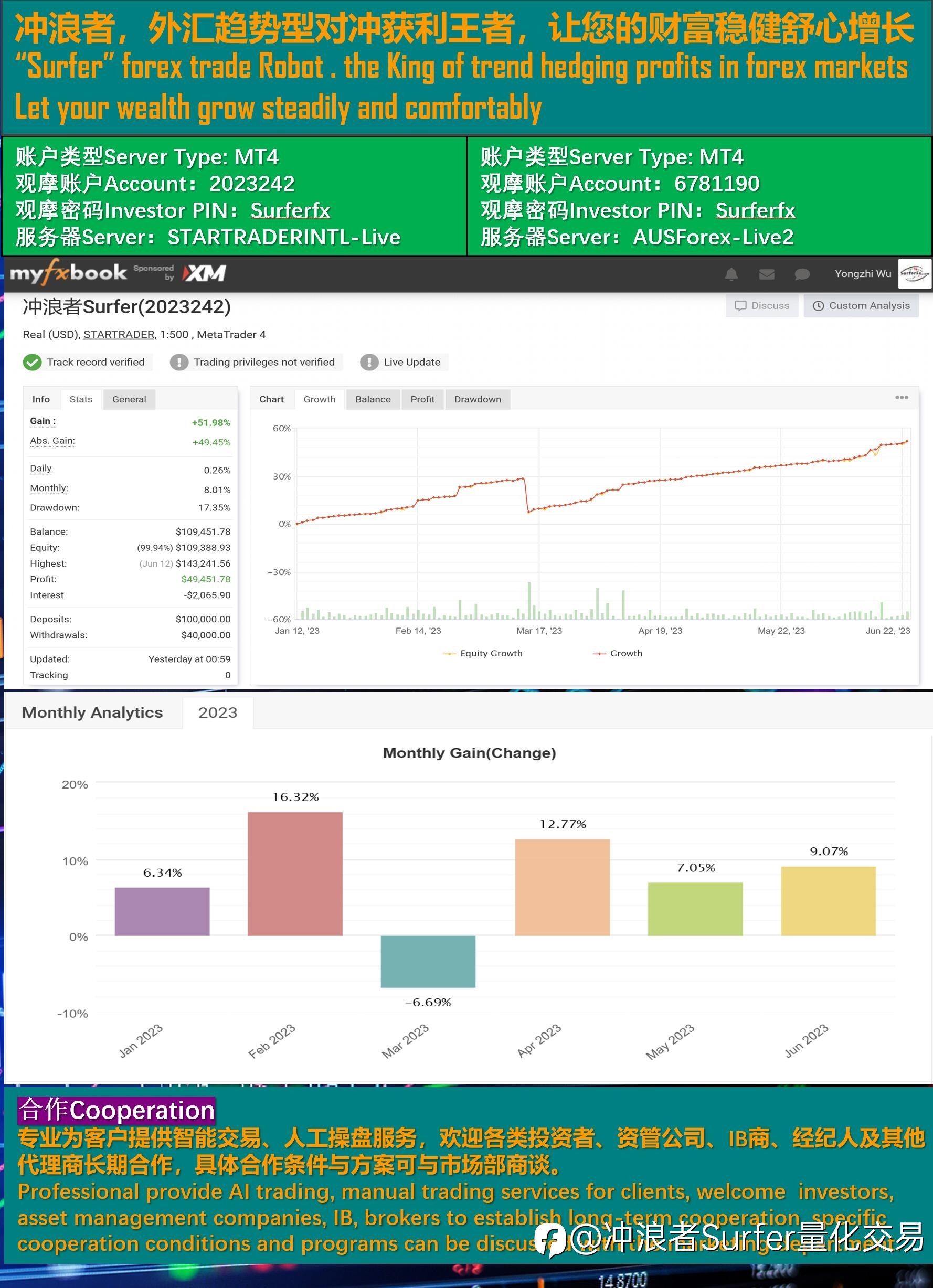Open the STARTRADER broker link
The width and height of the screenshot is (933, 1288).
coord(119,335)
